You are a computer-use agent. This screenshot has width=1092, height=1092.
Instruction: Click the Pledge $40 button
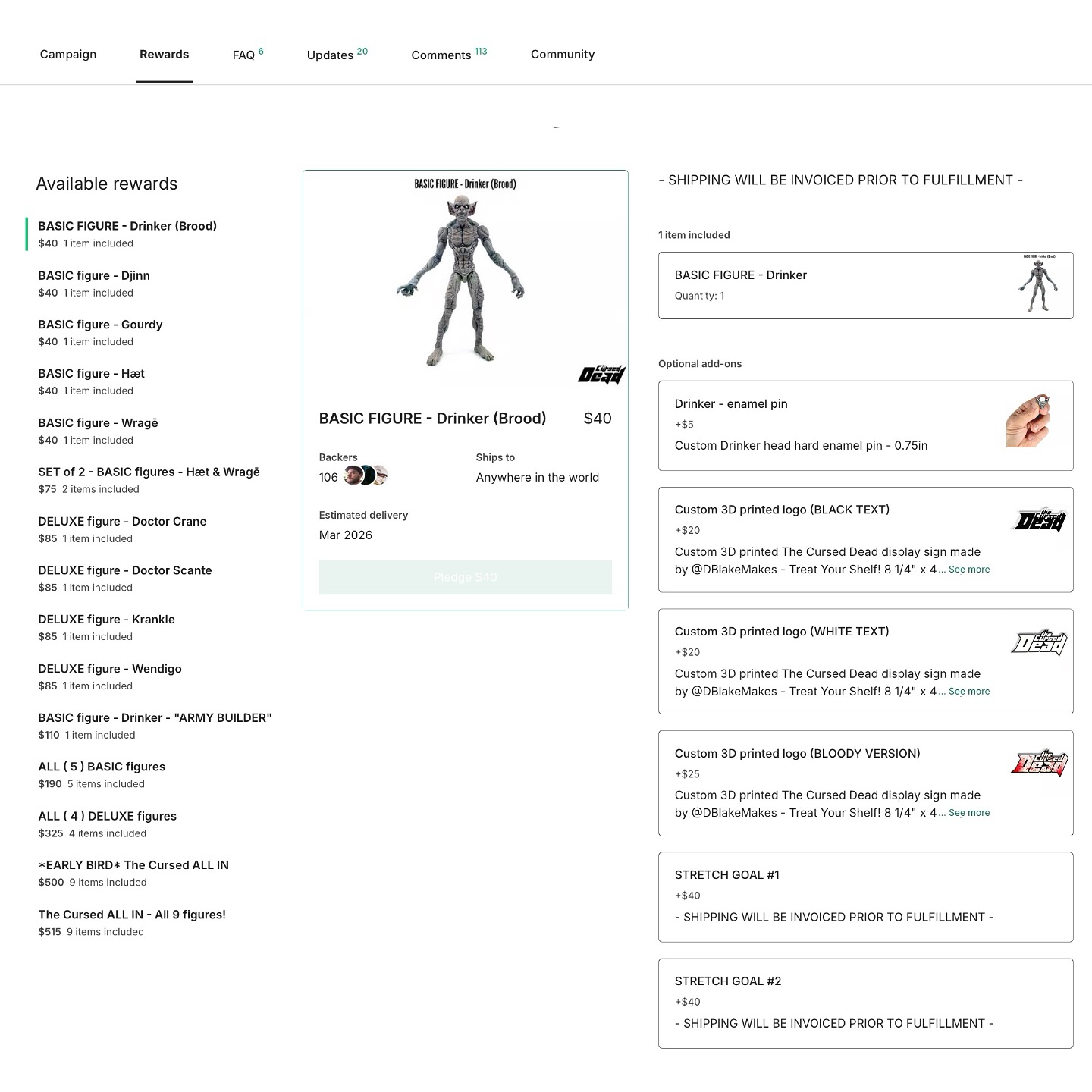coord(465,577)
